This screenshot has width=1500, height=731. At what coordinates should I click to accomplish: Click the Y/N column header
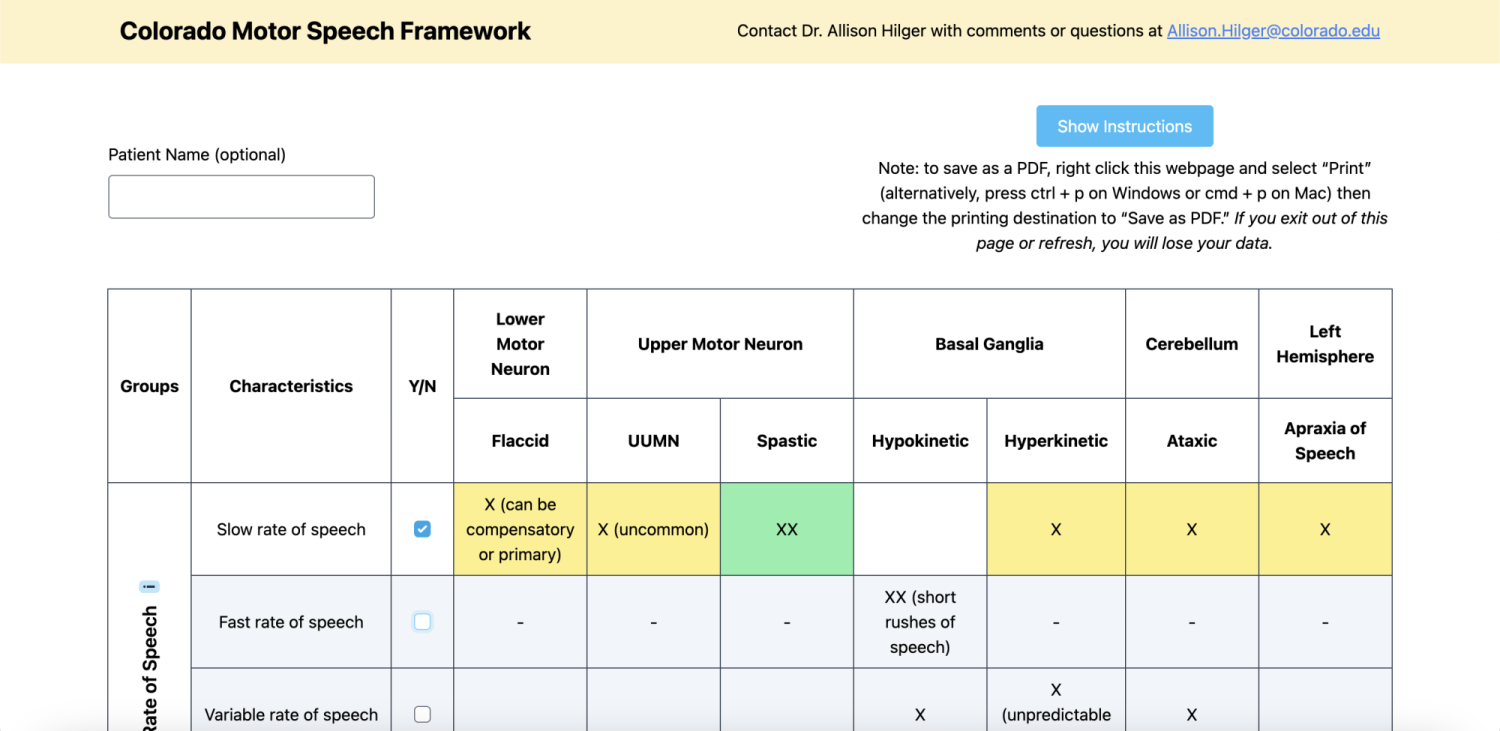tap(422, 386)
